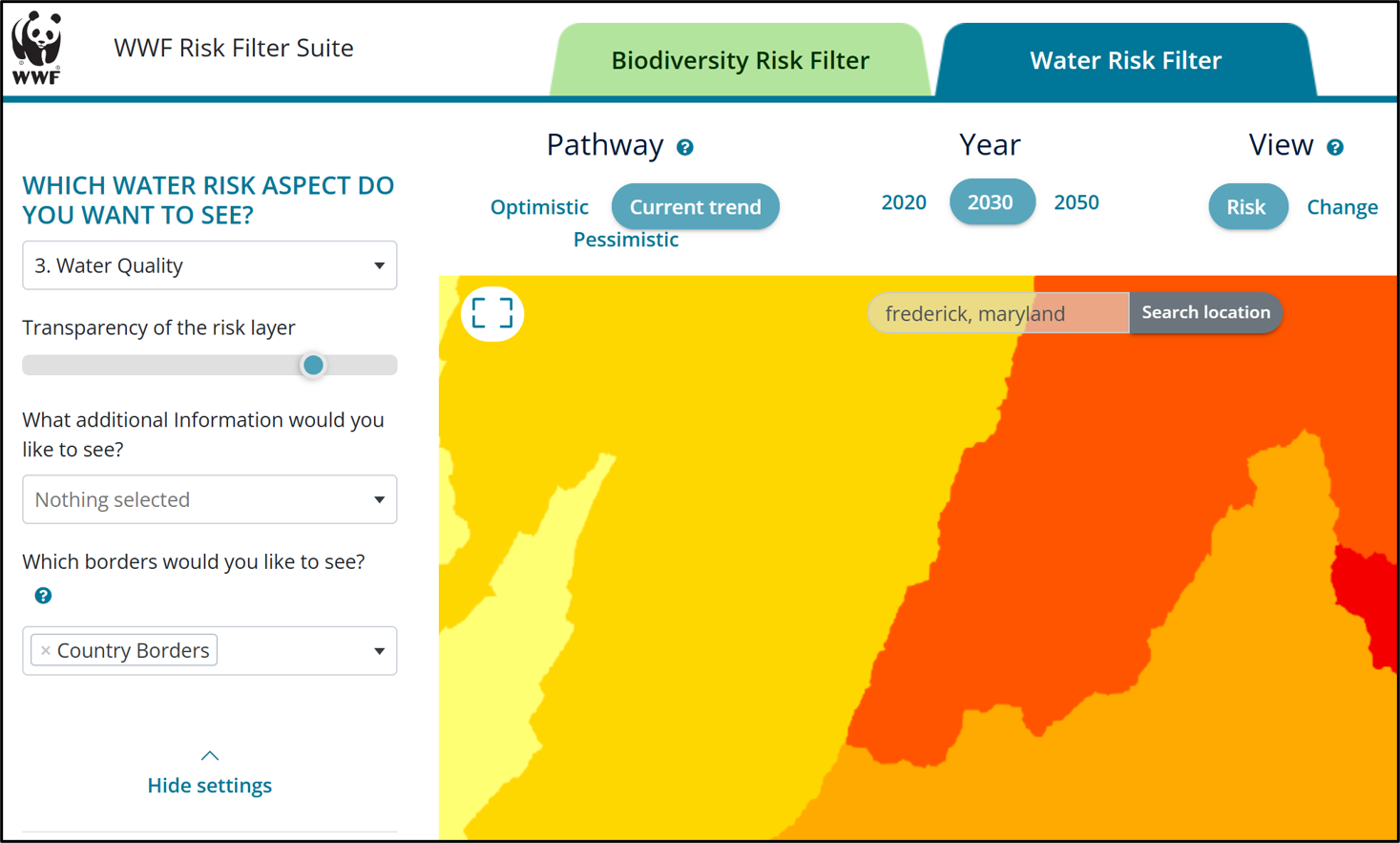Remove the Country Borders selection

[45, 649]
